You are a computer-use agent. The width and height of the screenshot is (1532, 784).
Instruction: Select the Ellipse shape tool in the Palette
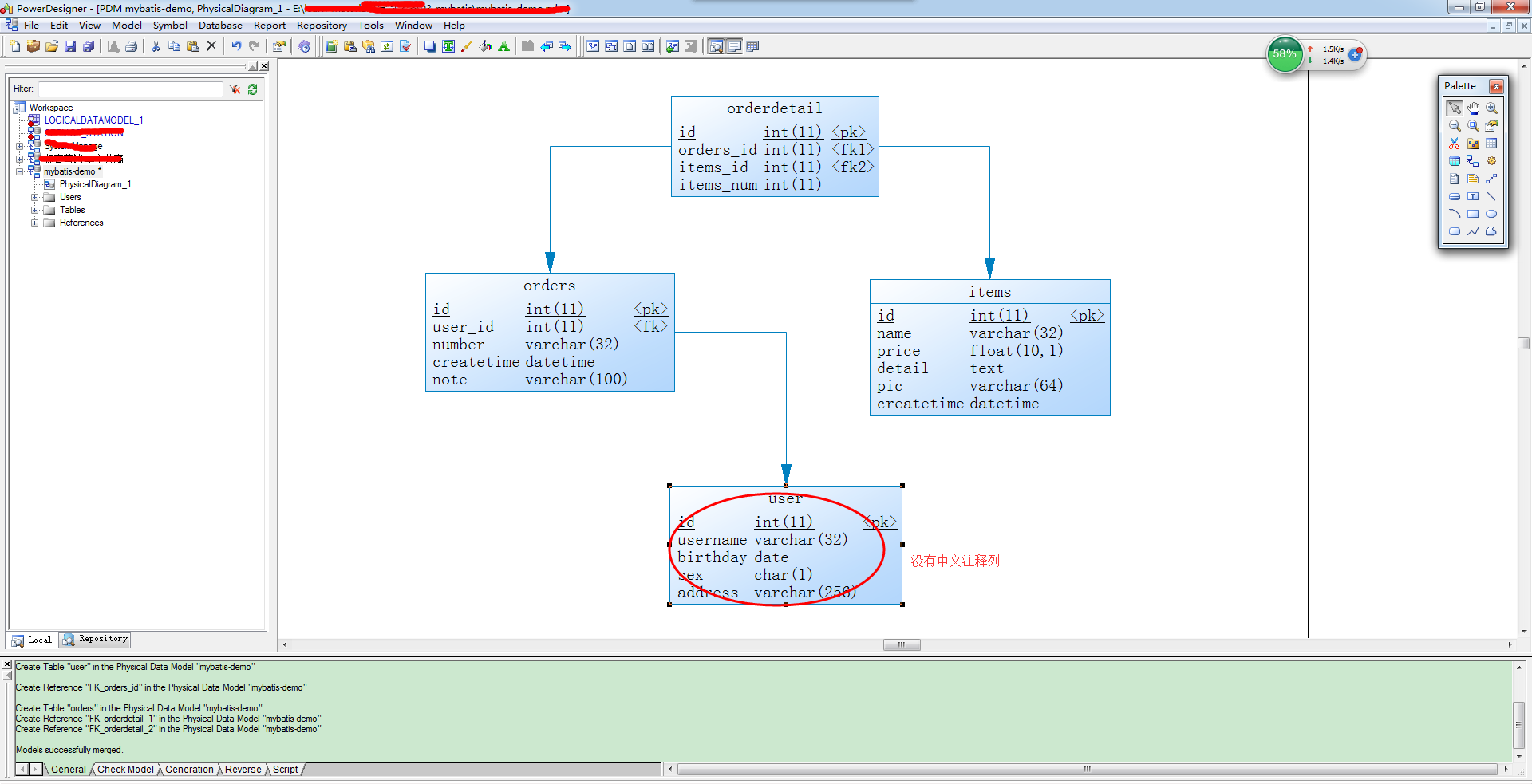pos(1491,214)
